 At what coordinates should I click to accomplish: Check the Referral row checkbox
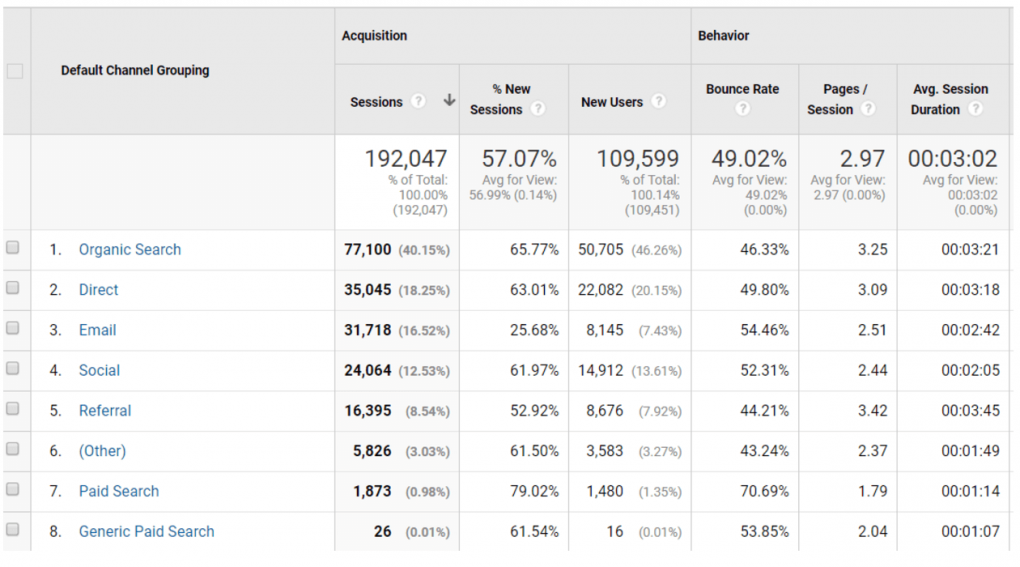[13, 409]
